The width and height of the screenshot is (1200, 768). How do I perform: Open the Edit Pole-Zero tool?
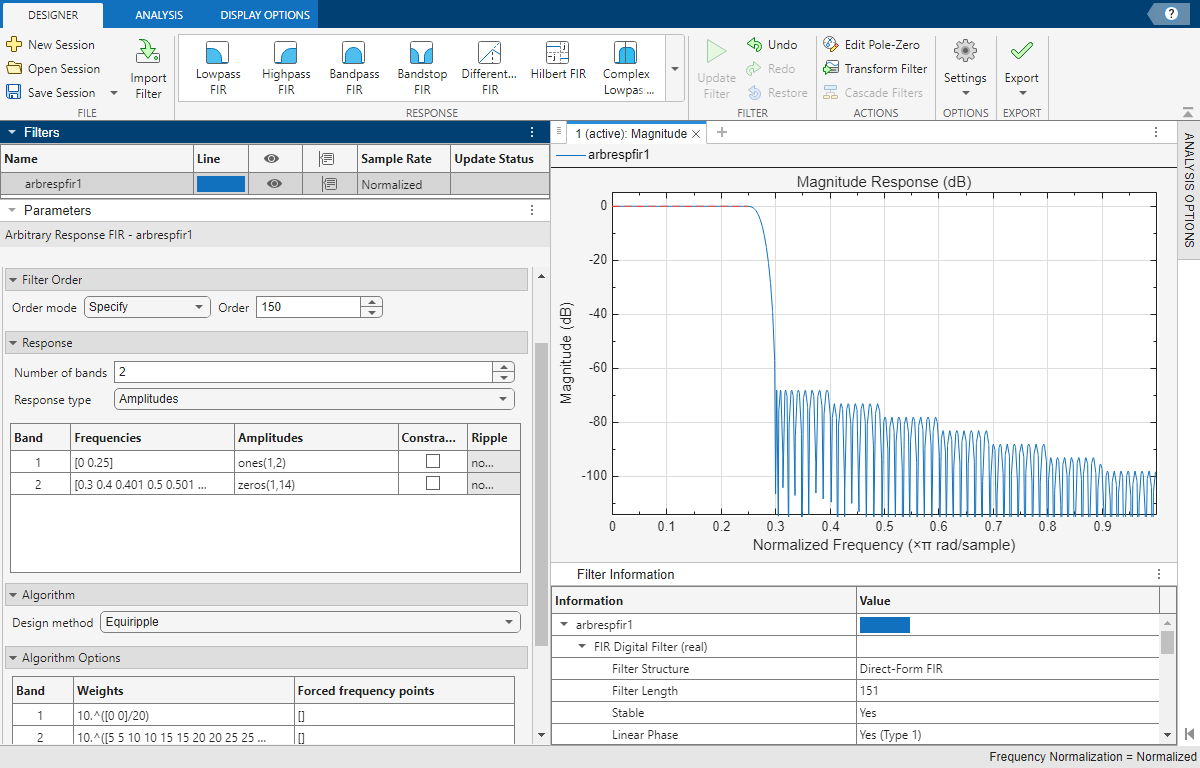[874, 44]
